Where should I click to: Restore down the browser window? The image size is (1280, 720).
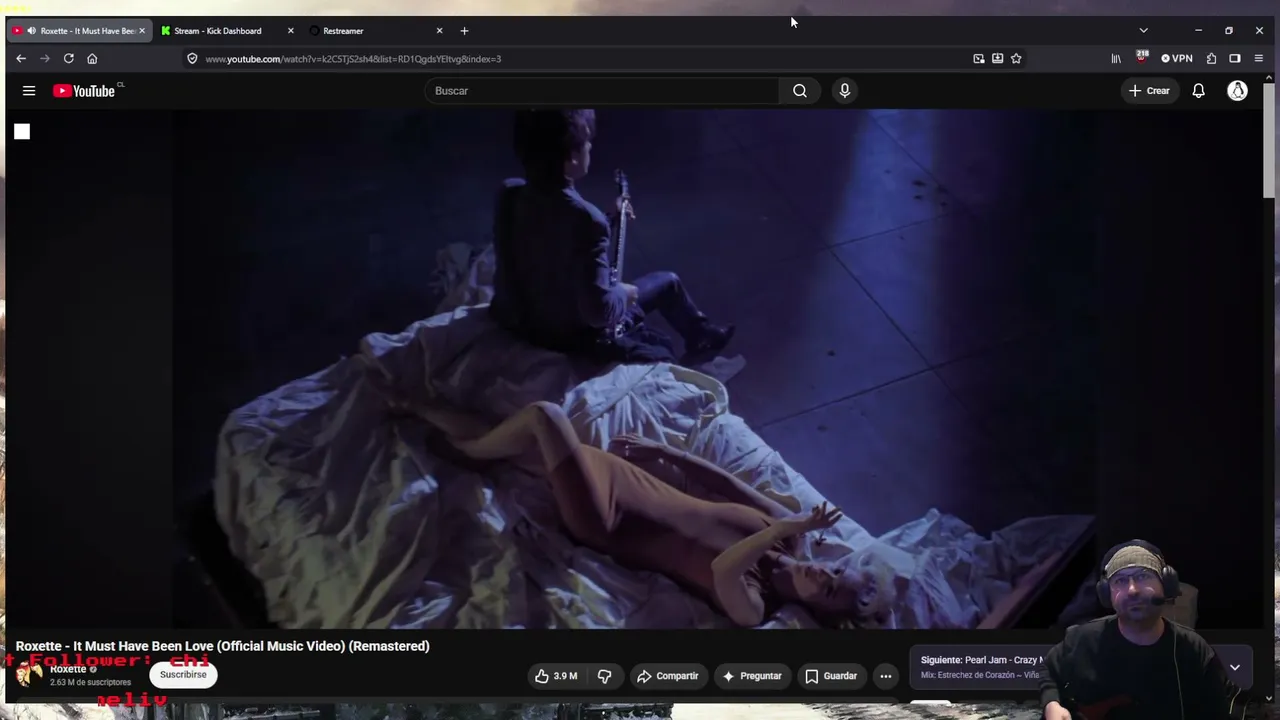click(1229, 31)
